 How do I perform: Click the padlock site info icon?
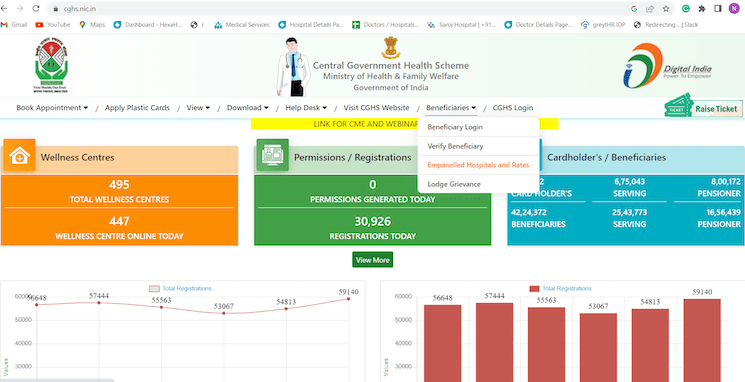(x=56, y=9)
